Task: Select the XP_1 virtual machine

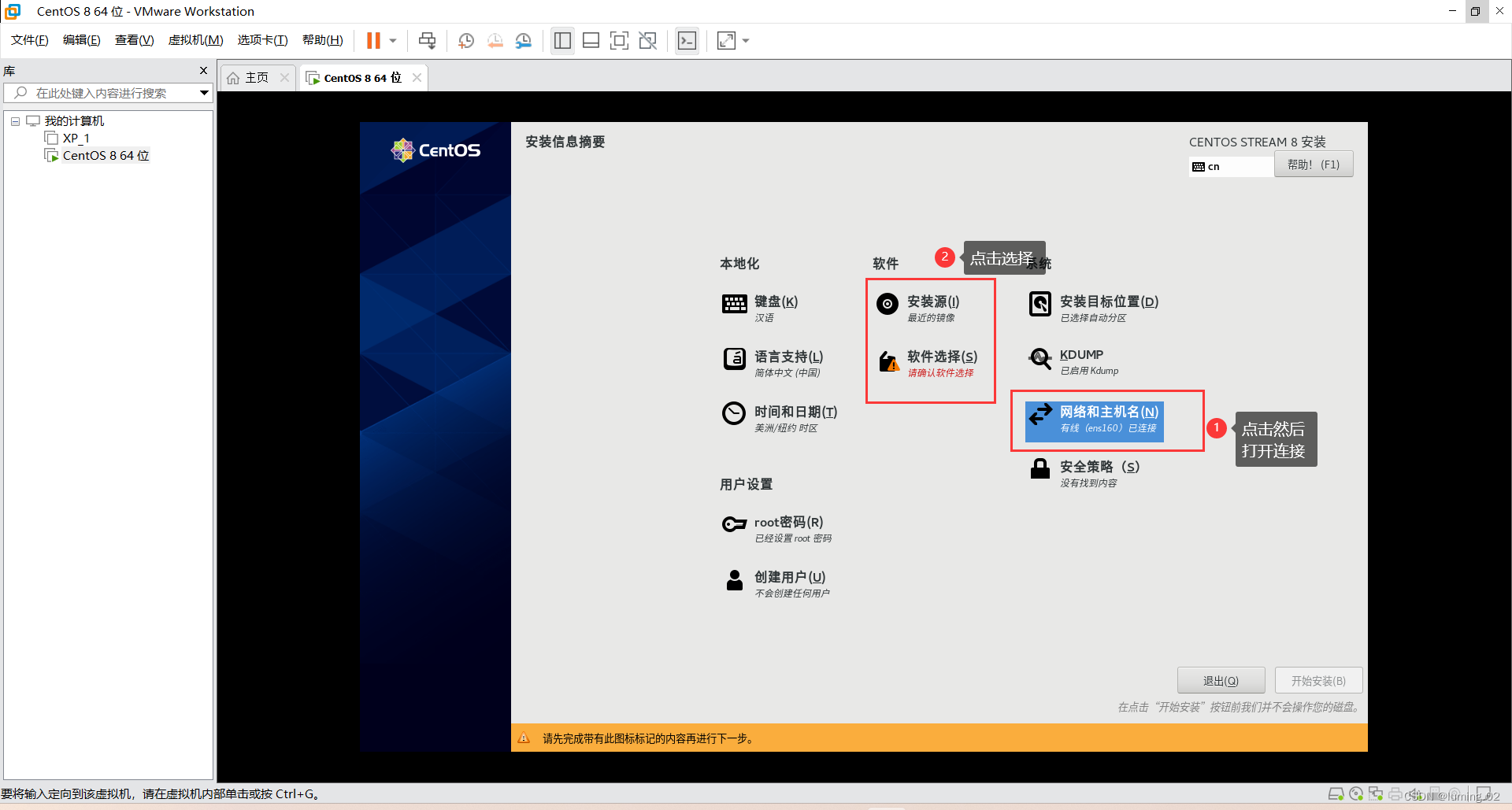Action: 76,138
